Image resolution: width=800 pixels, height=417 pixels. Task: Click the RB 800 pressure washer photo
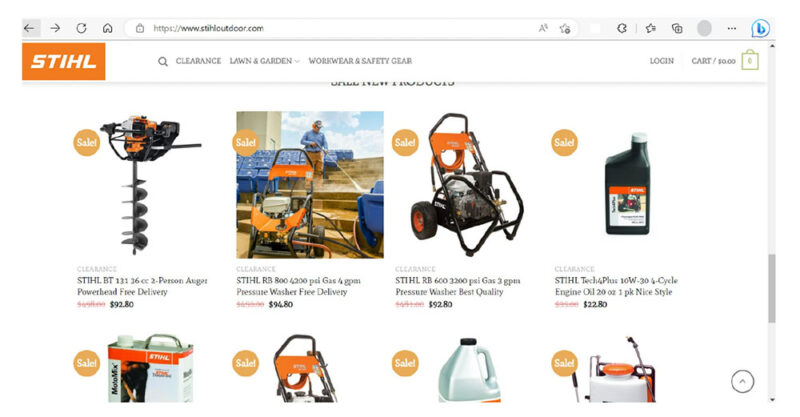pyautogui.click(x=310, y=185)
